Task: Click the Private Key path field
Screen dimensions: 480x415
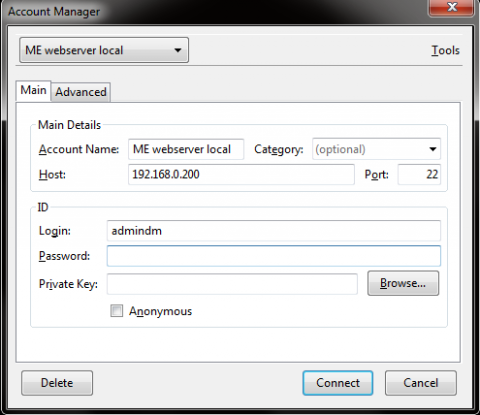Action: point(232,284)
